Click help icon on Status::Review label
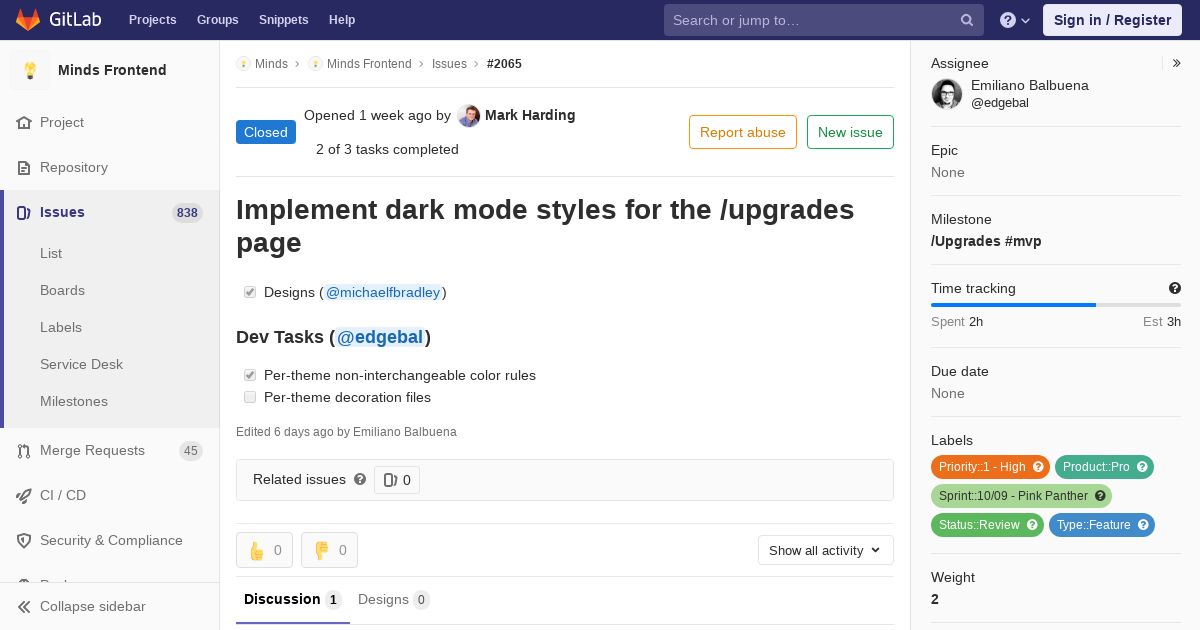 pyautogui.click(x=1032, y=525)
